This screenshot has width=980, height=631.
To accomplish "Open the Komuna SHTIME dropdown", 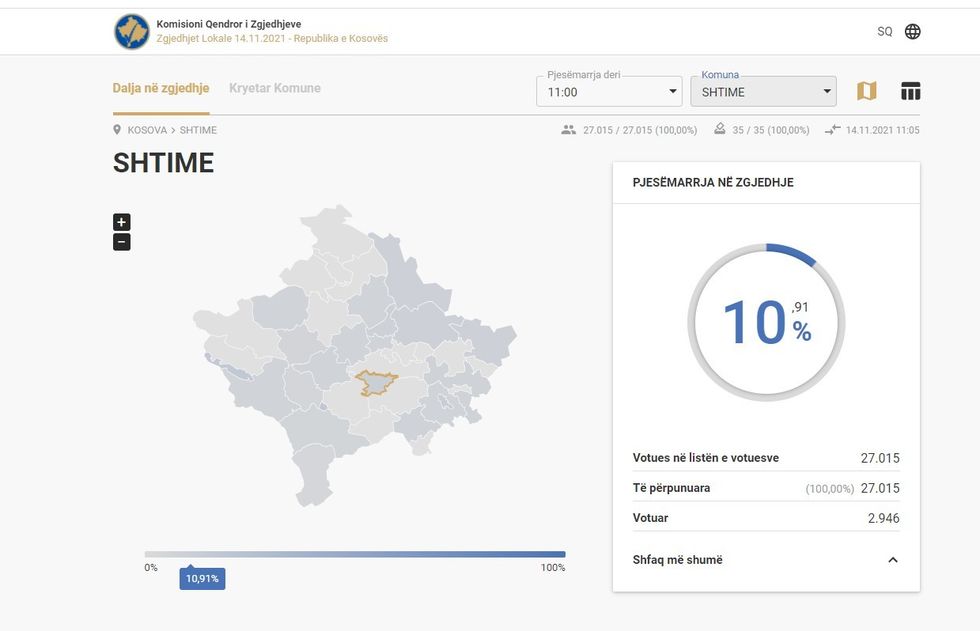I will coord(763,92).
